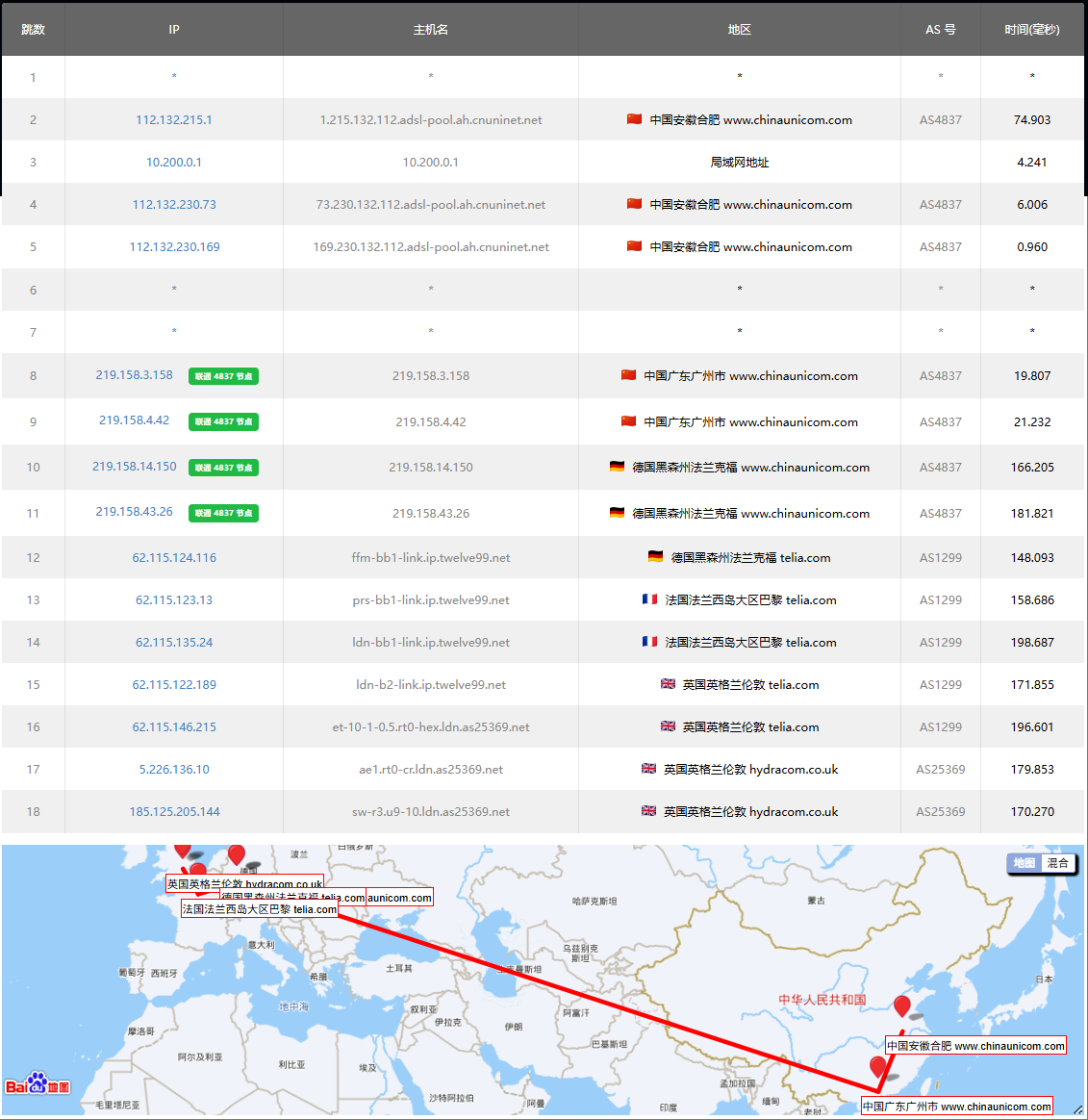Open IP link 185.125.205.144

[x=174, y=812]
